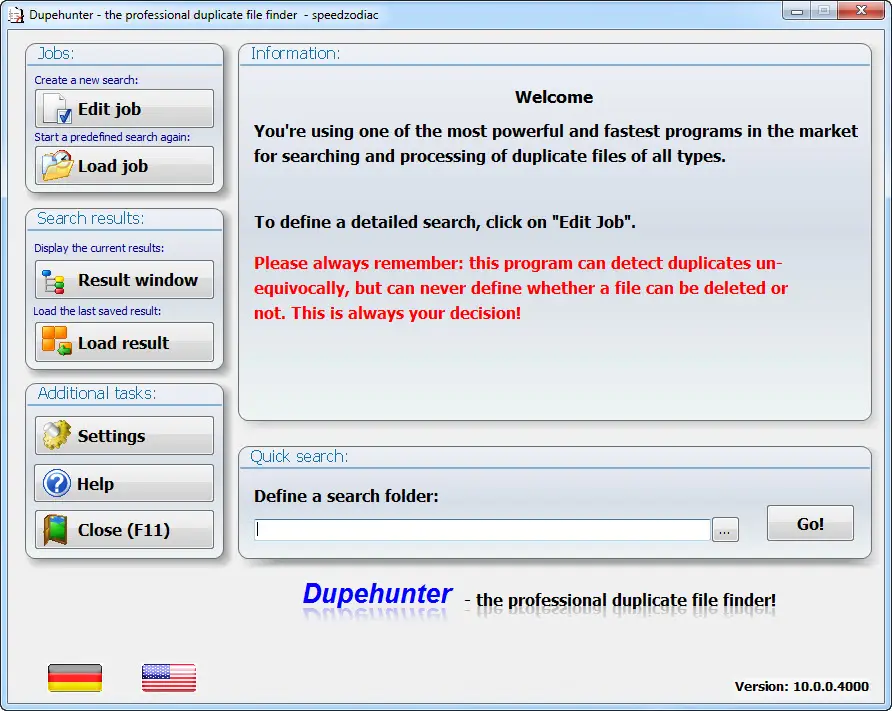The height and width of the screenshot is (711, 892).
Task: Click 'Display the current results:' label
Action: [99, 248]
